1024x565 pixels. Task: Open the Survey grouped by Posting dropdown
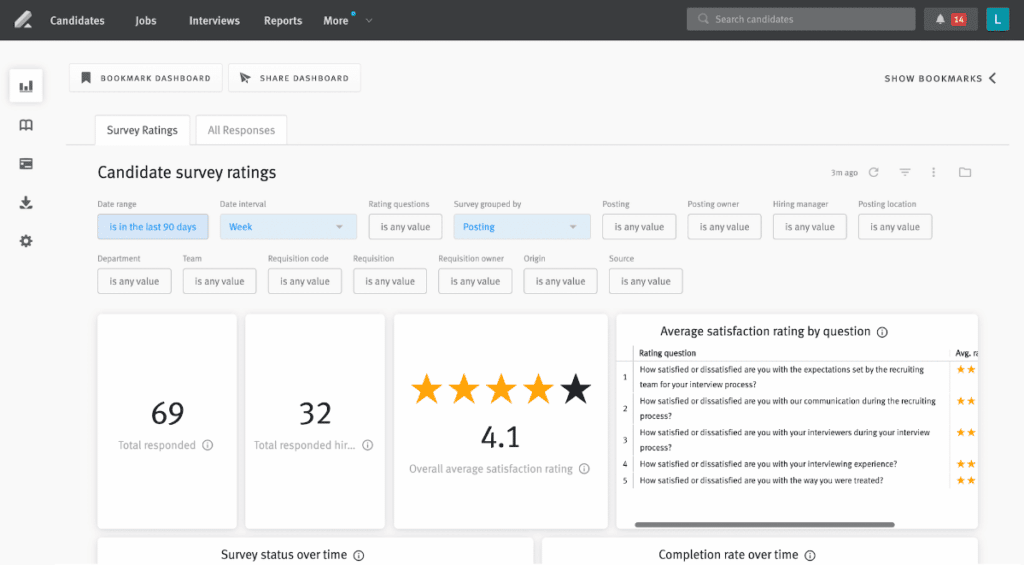point(521,227)
